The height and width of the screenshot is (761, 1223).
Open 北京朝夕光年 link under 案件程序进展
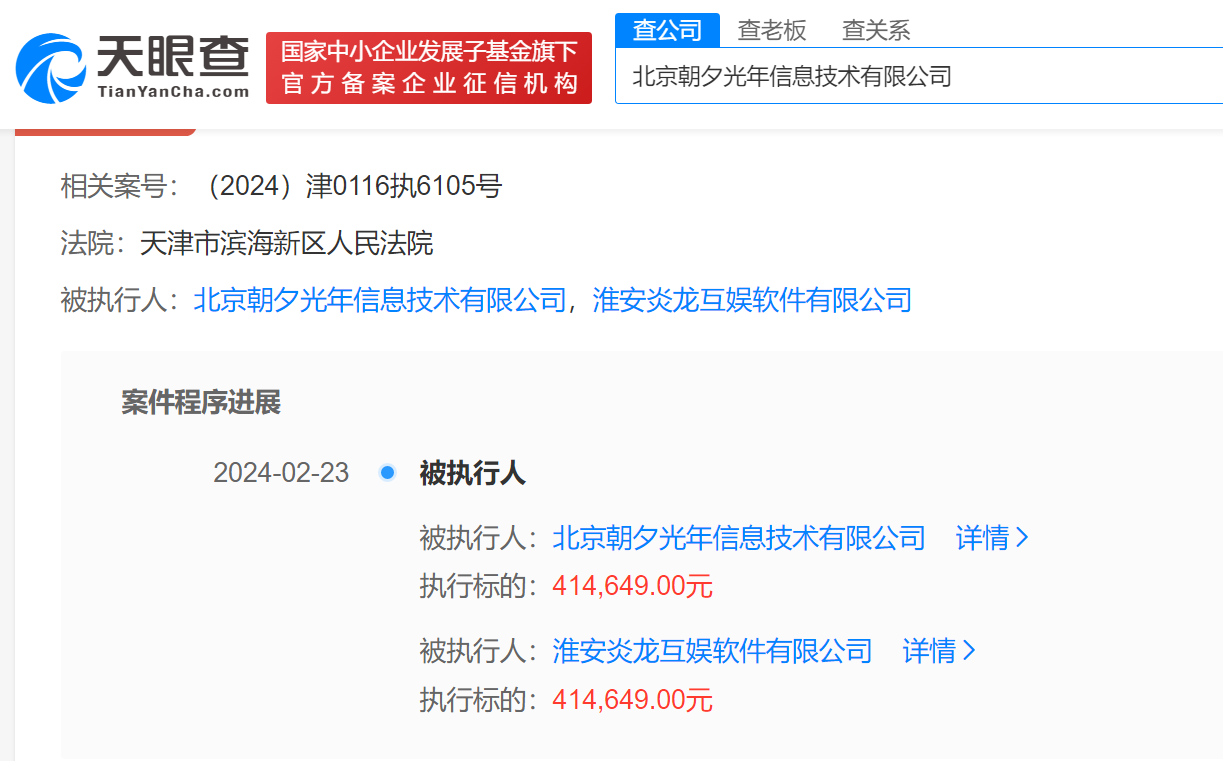(739, 538)
